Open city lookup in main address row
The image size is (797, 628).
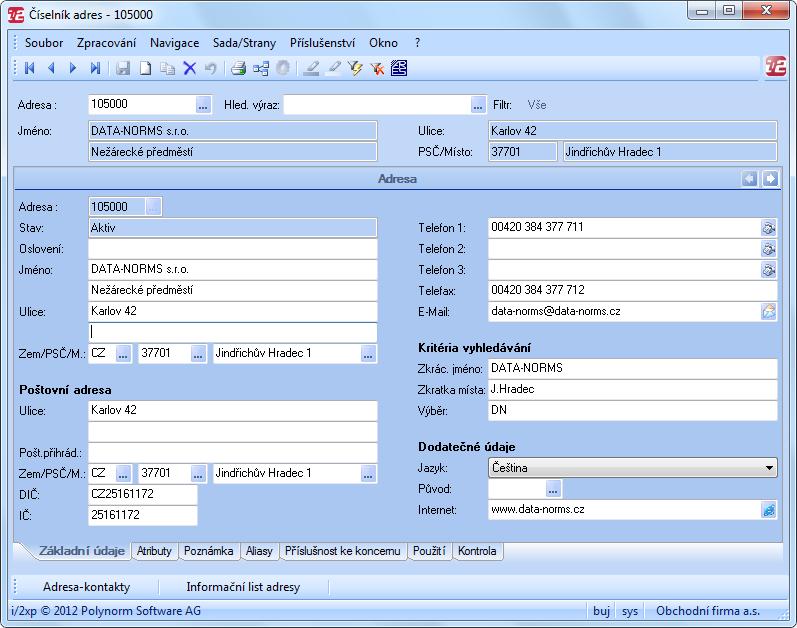[368, 353]
